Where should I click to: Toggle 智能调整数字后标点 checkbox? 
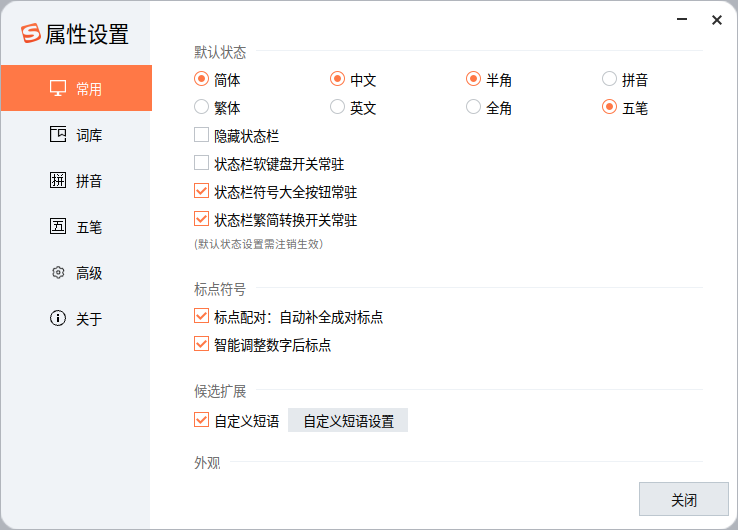(x=201, y=344)
